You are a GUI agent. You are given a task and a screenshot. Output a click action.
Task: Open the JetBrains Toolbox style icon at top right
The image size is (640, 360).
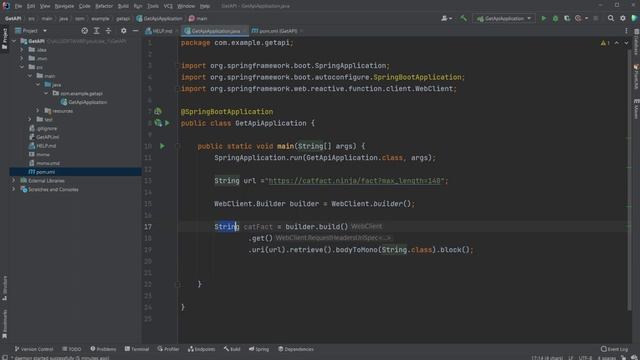pyautogui.click(x=634, y=18)
